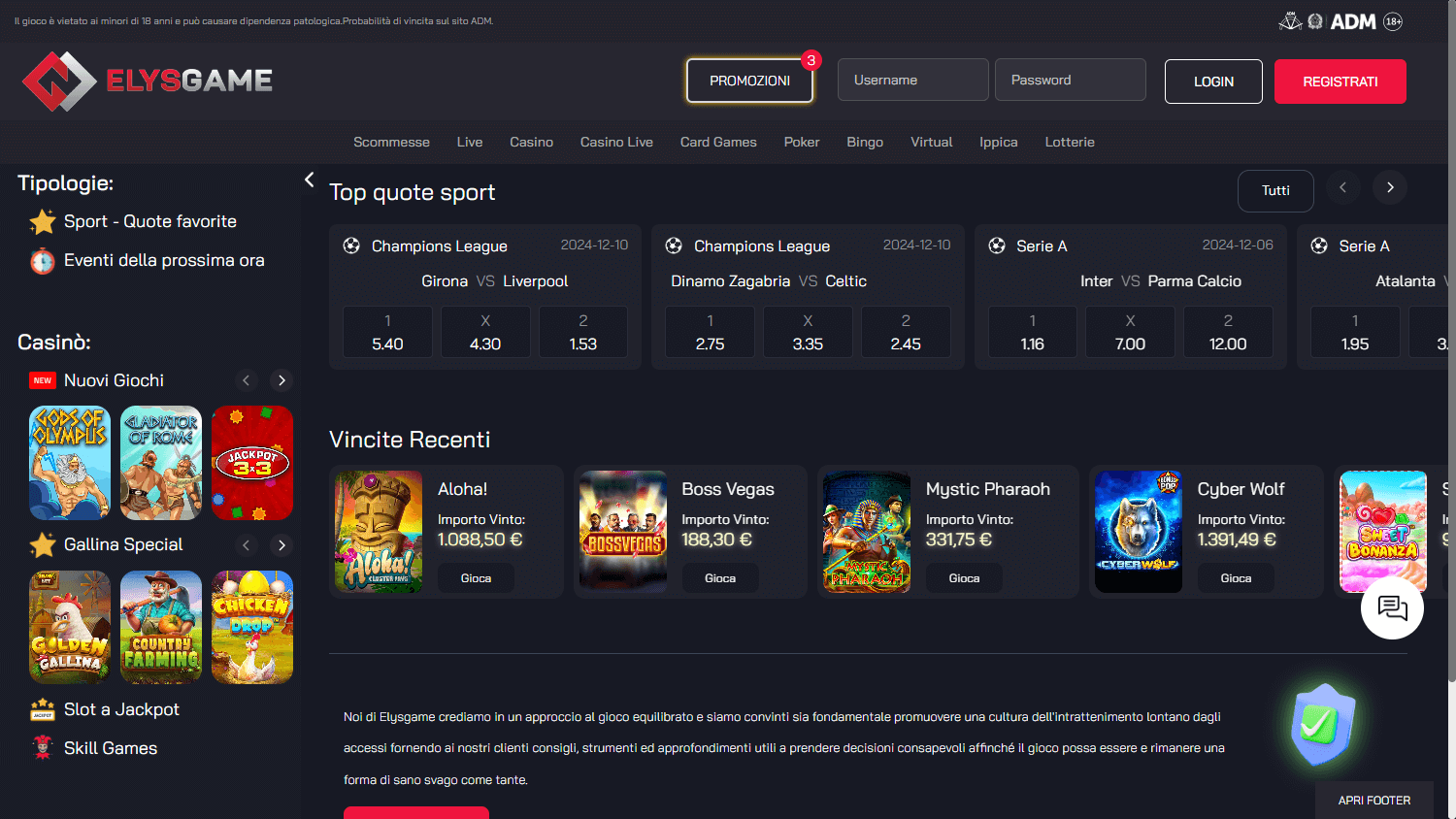Click the promotions notification badge showing 3
The width and height of the screenshot is (1456, 819).
[811, 60]
